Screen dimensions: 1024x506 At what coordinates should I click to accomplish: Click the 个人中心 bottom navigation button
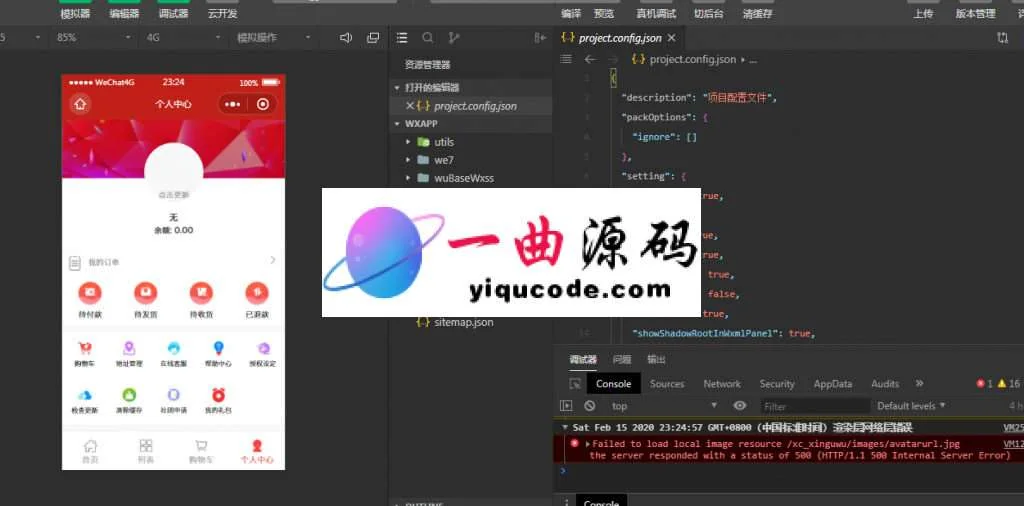click(257, 451)
